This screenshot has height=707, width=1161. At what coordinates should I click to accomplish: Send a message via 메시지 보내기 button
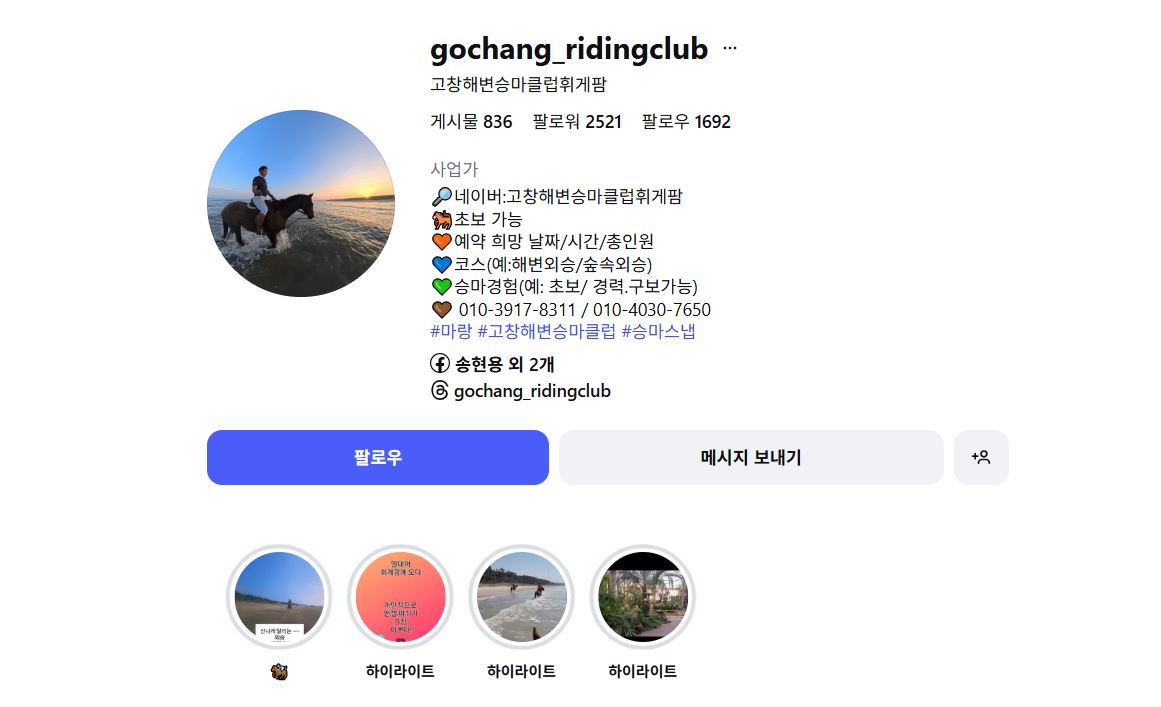tap(751, 458)
